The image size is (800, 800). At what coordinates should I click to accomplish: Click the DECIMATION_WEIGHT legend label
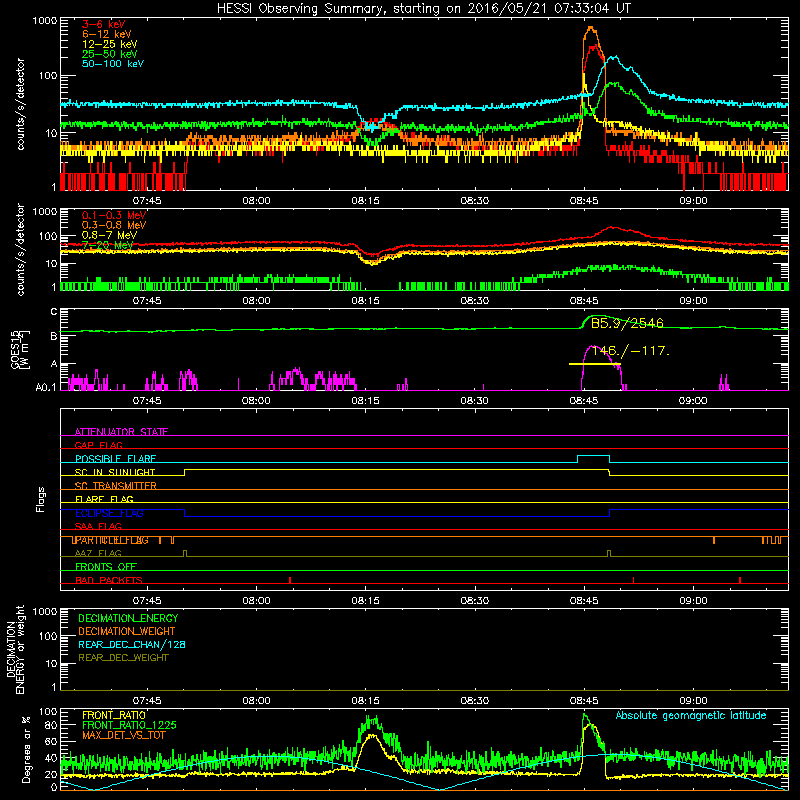point(127,631)
